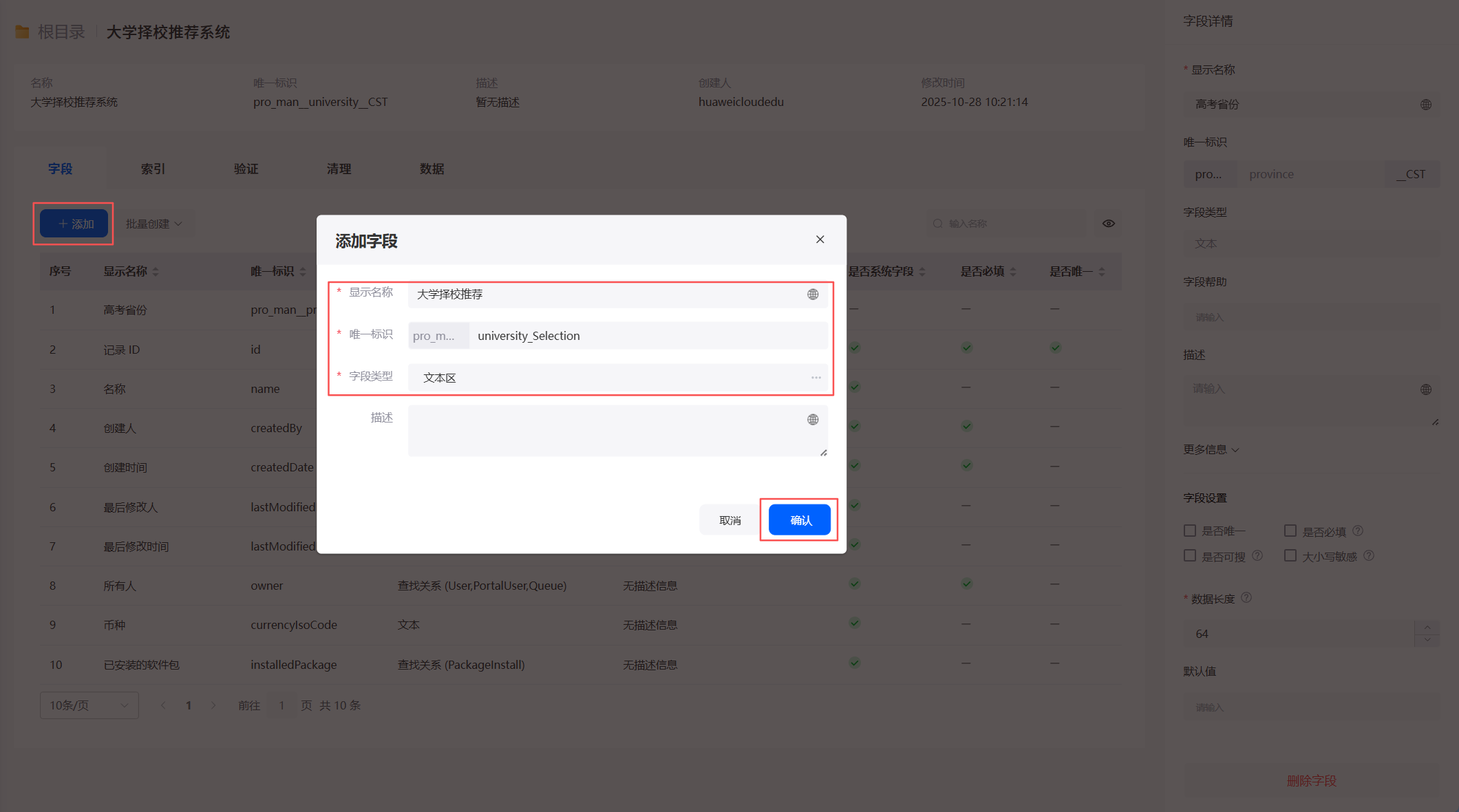Enable the 是否唯一 checkbox
The height and width of the screenshot is (812, 1459).
(x=1190, y=531)
